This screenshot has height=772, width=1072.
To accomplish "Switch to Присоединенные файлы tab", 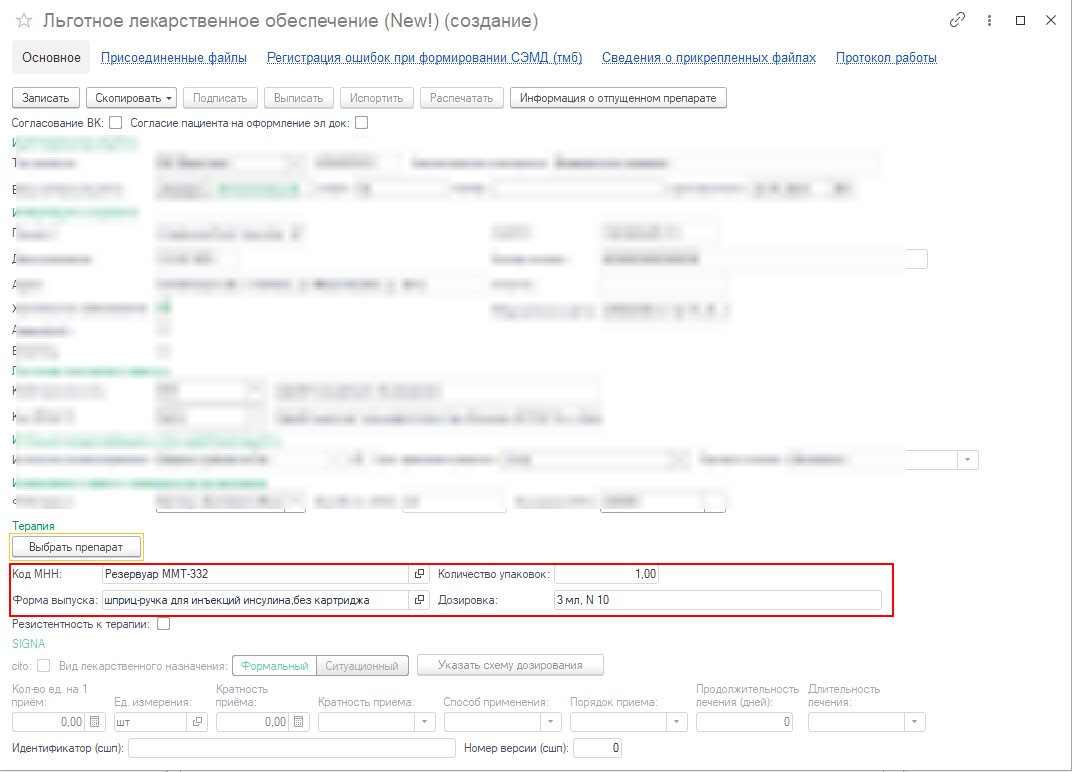I will click(x=173, y=58).
